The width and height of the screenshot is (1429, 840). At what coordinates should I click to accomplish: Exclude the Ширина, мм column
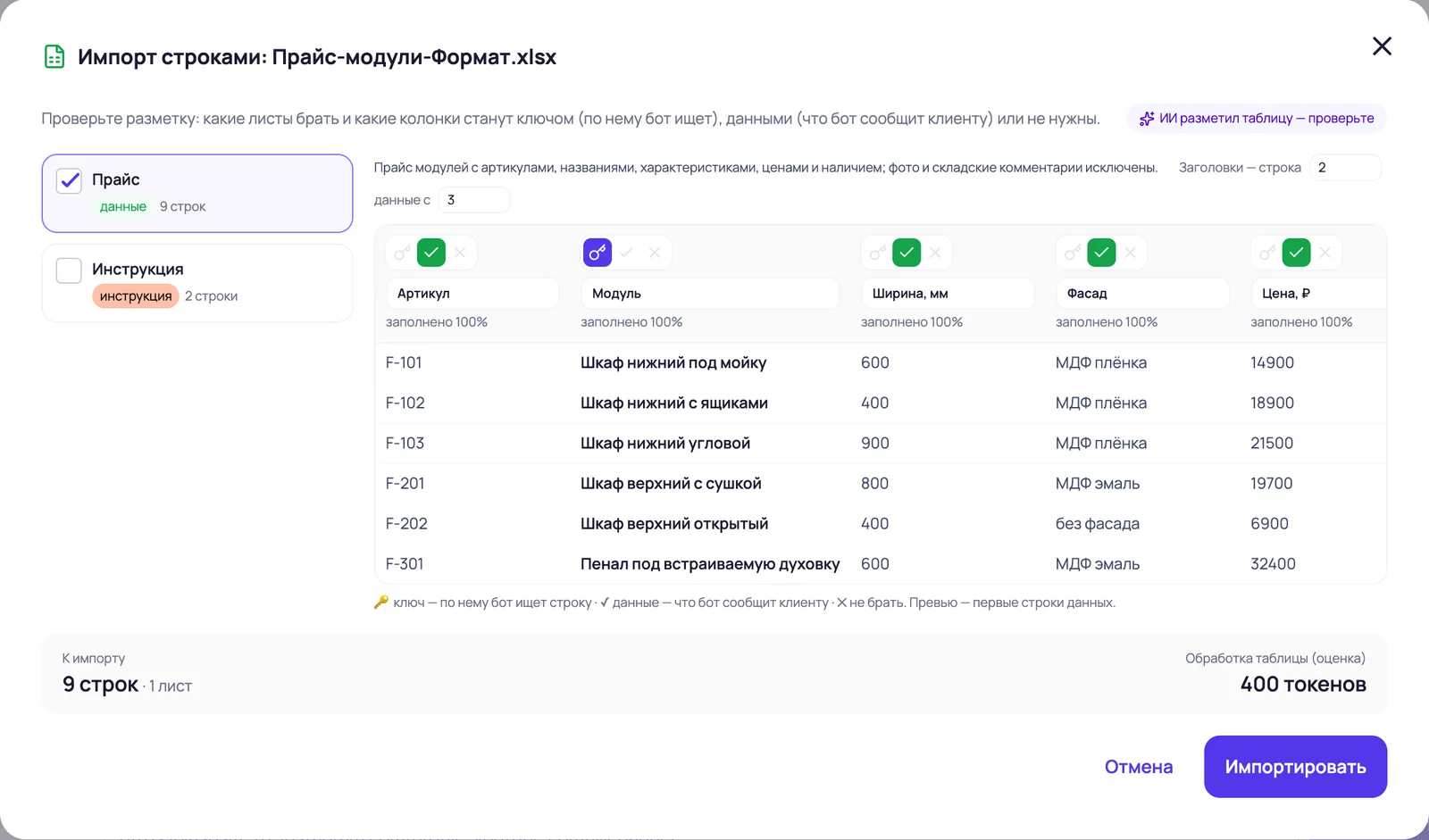[x=935, y=253]
